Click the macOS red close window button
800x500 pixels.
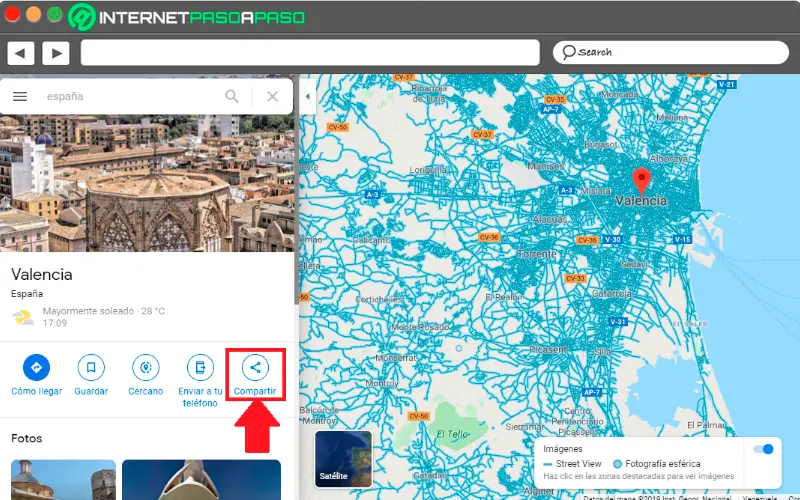[12, 14]
